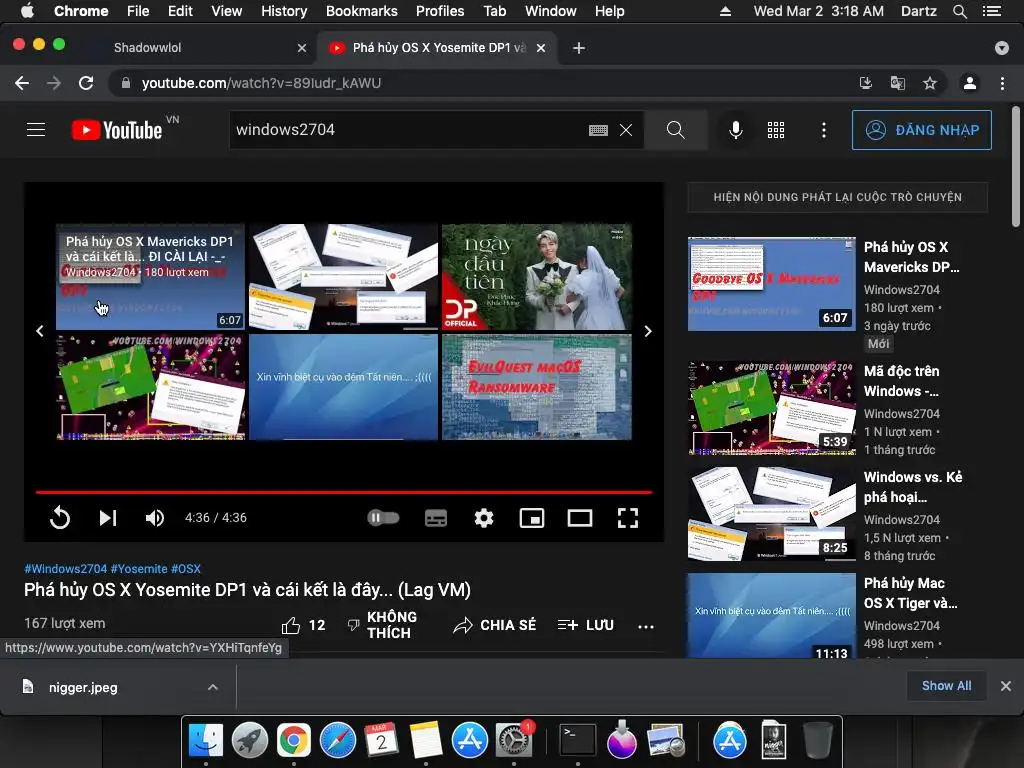This screenshot has height=768, width=1024.
Task: Share video via CHIA SẺ
Action: coord(495,626)
